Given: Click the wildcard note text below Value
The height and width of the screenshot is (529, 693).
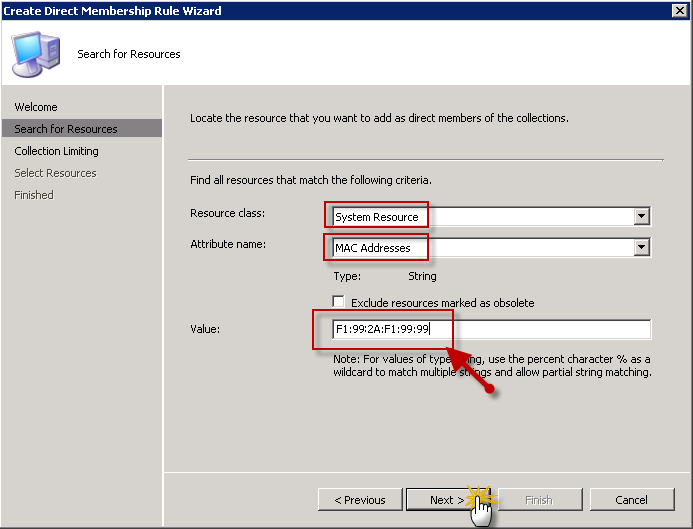Looking at the screenshot, I should pos(492,365).
